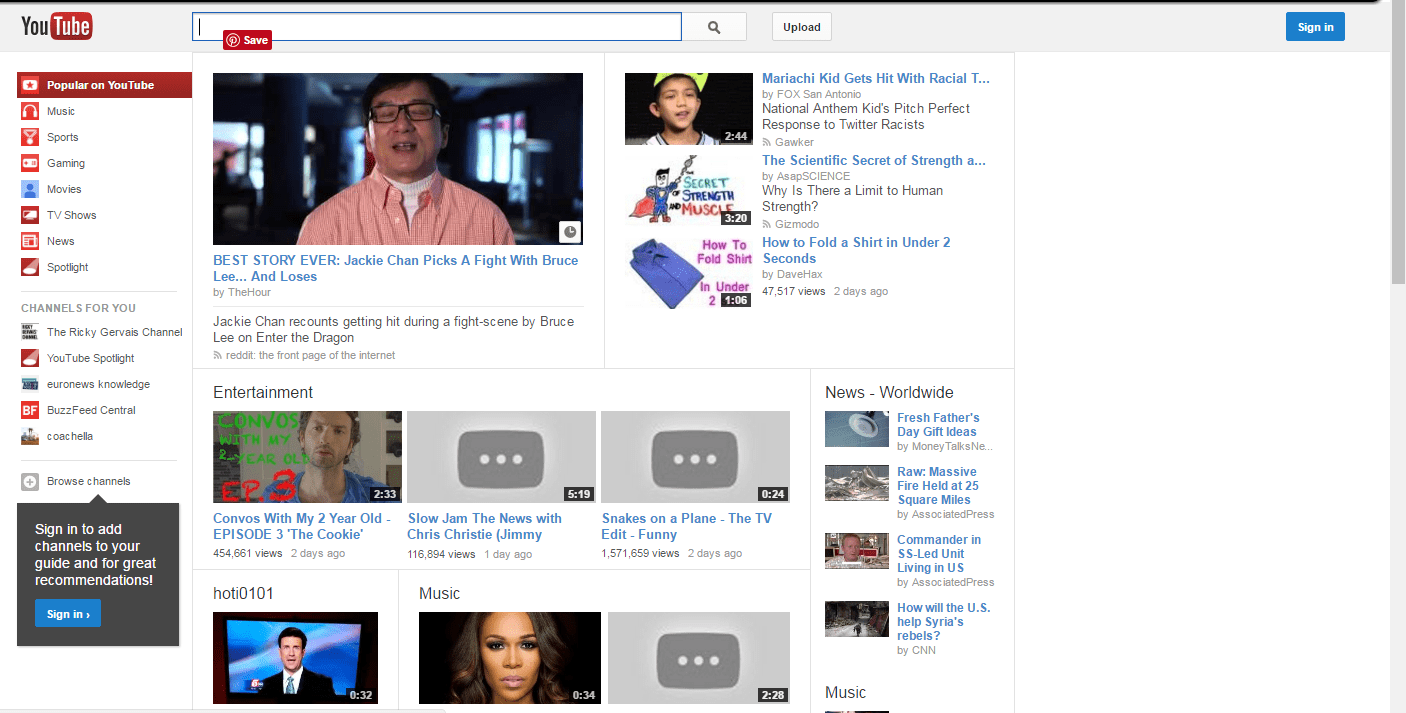Click the Upload button

click(x=802, y=27)
